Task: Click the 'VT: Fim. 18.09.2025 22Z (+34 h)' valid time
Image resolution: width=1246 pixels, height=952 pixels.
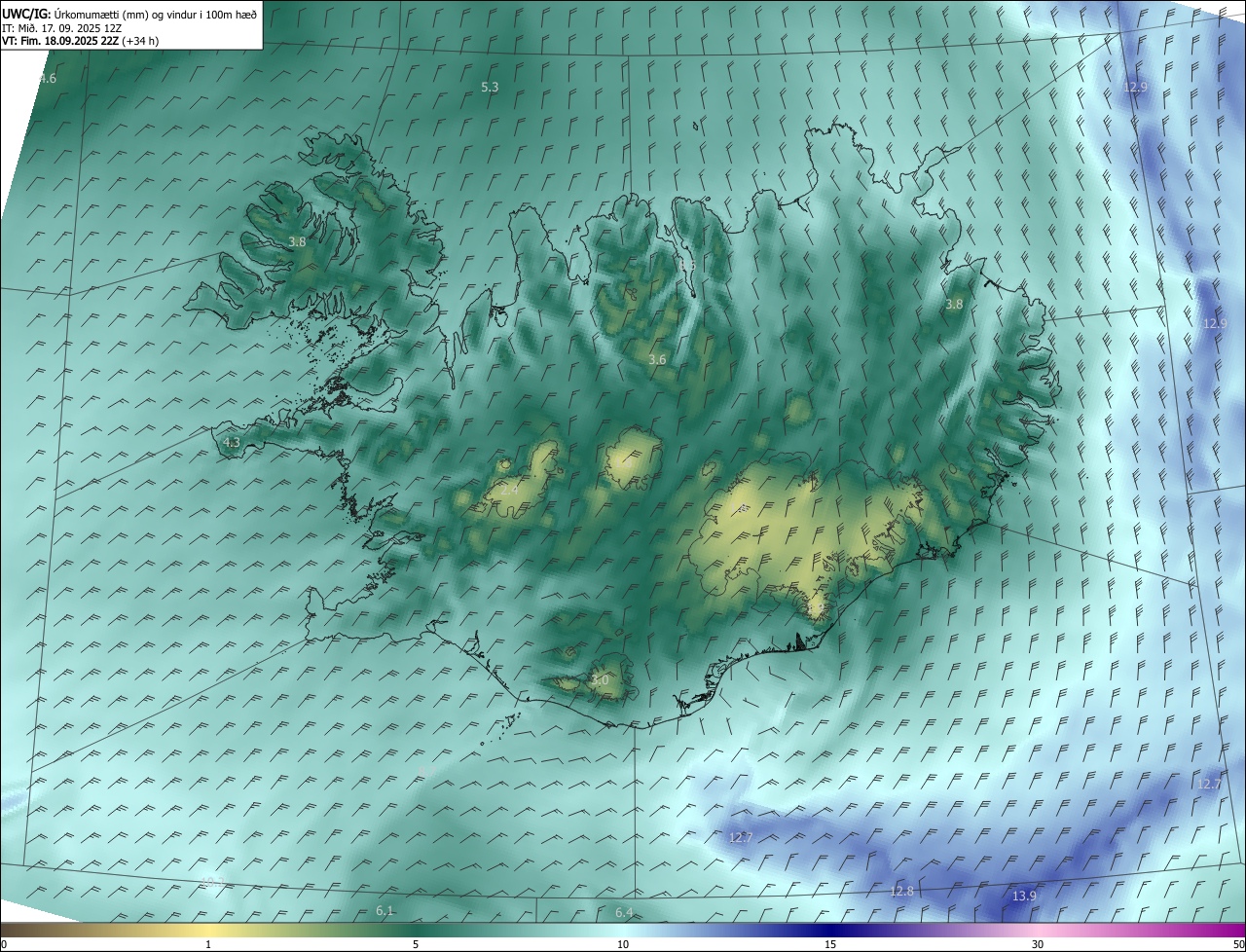Action: (x=80, y=41)
